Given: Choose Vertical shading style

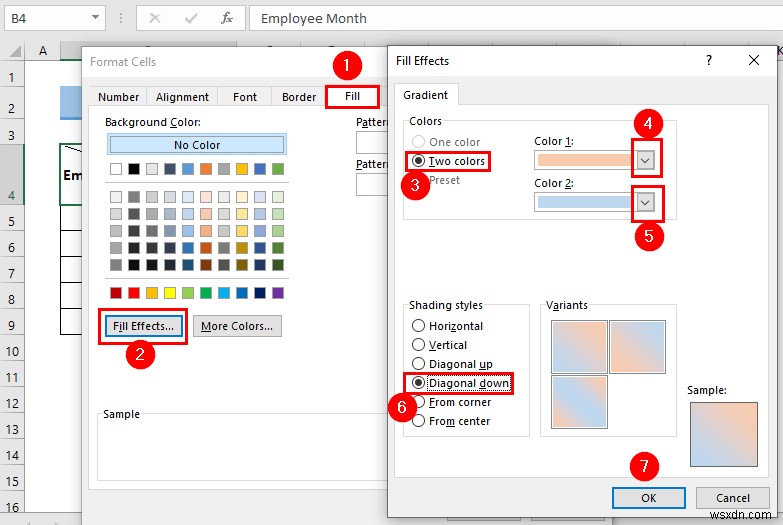Looking at the screenshot, I should point(418,345).
